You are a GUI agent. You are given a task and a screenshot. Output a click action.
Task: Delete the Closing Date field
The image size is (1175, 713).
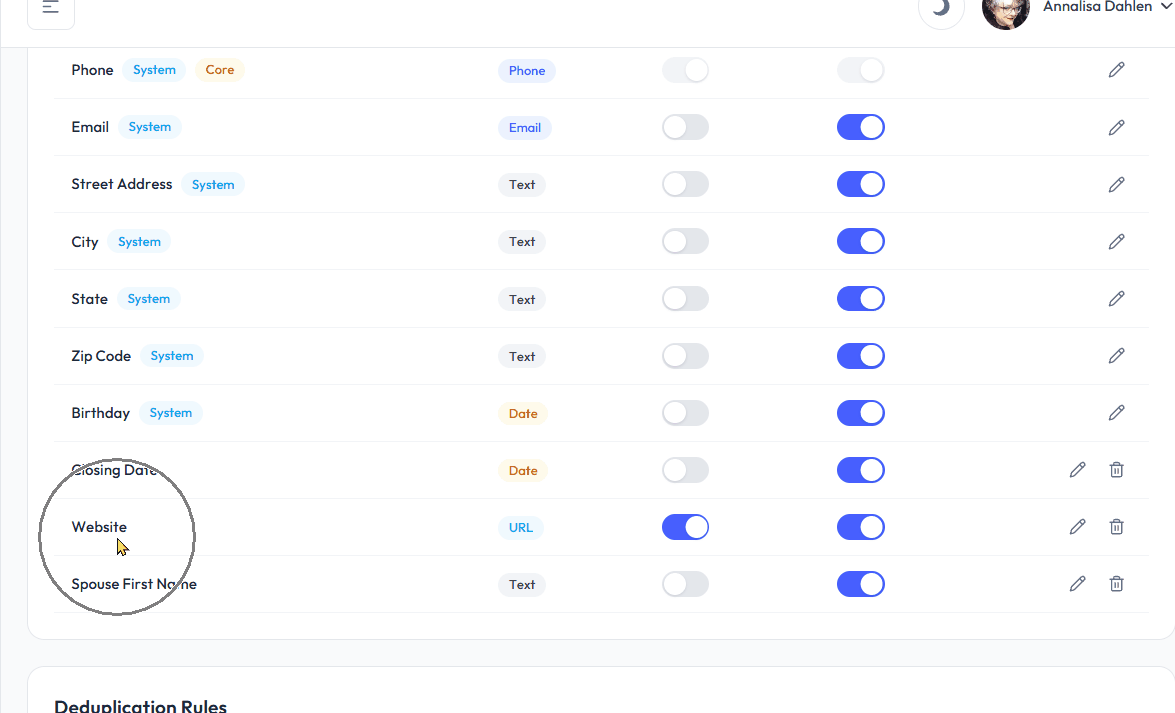[1116, 470]
